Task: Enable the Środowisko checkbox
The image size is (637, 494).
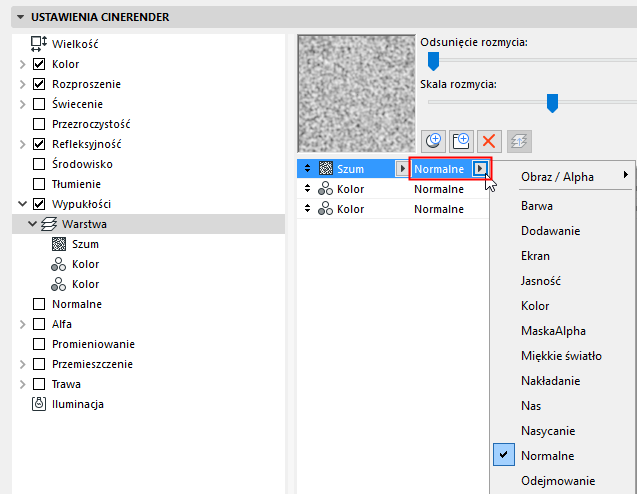Action: tap(39, 164)
